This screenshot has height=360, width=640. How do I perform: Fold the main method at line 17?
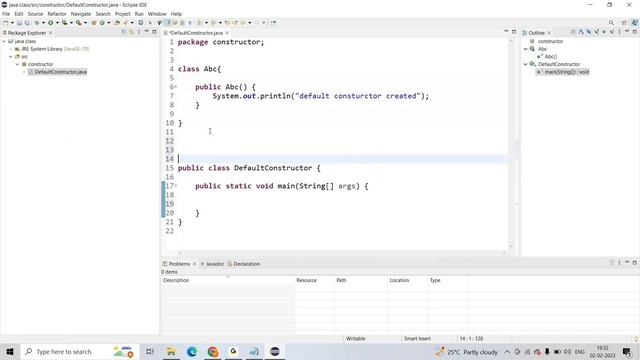click(176, 186)
